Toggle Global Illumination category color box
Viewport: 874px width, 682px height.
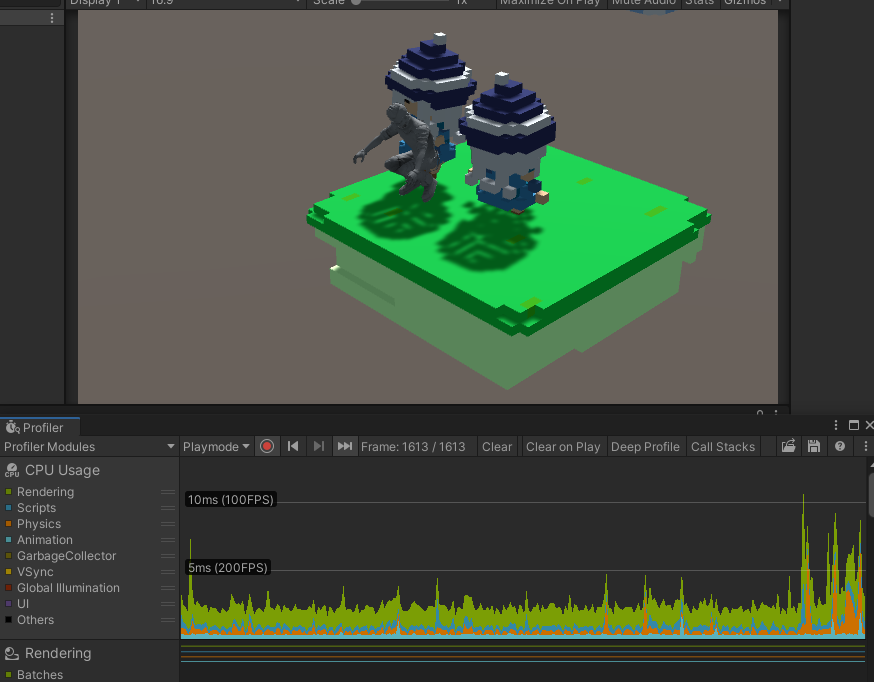[x=8, y=587]
